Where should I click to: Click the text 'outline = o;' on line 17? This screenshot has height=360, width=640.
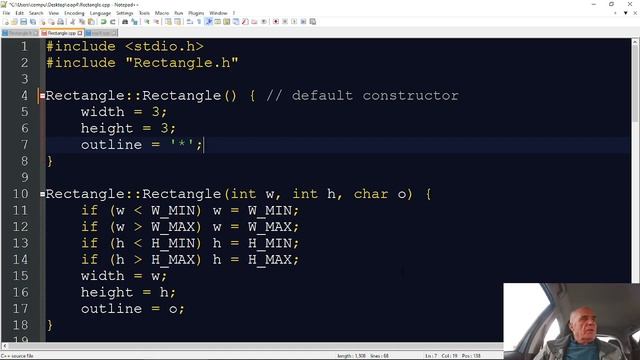[x=132, y=309]
